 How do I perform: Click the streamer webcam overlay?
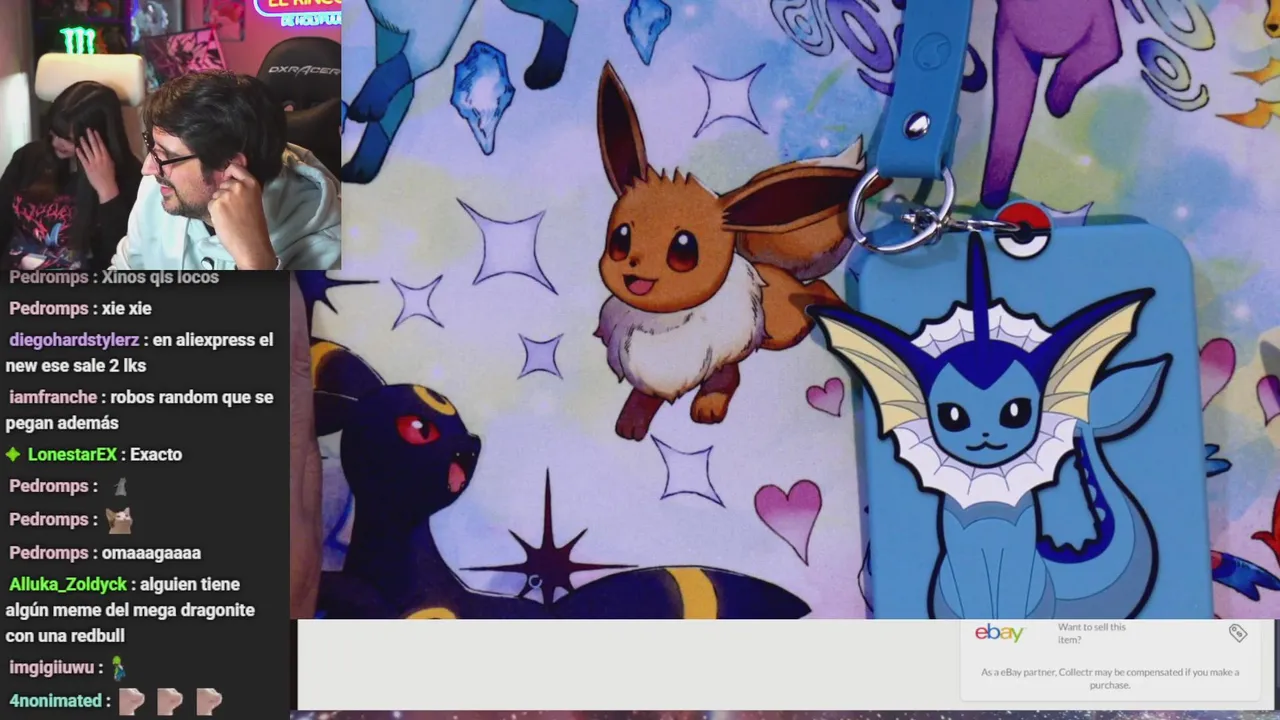pyautogui.click(x=170, y=135)
